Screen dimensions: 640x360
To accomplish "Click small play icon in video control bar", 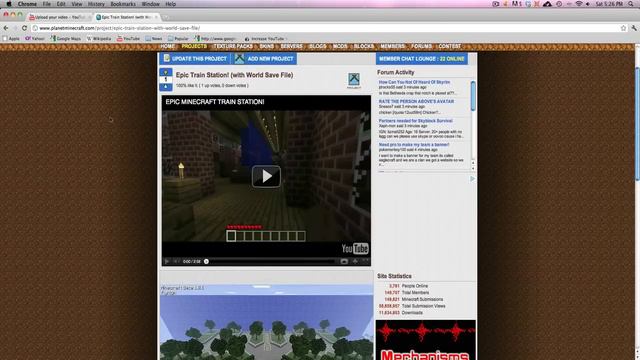I will pyautogui.click(x=167, y=261).
